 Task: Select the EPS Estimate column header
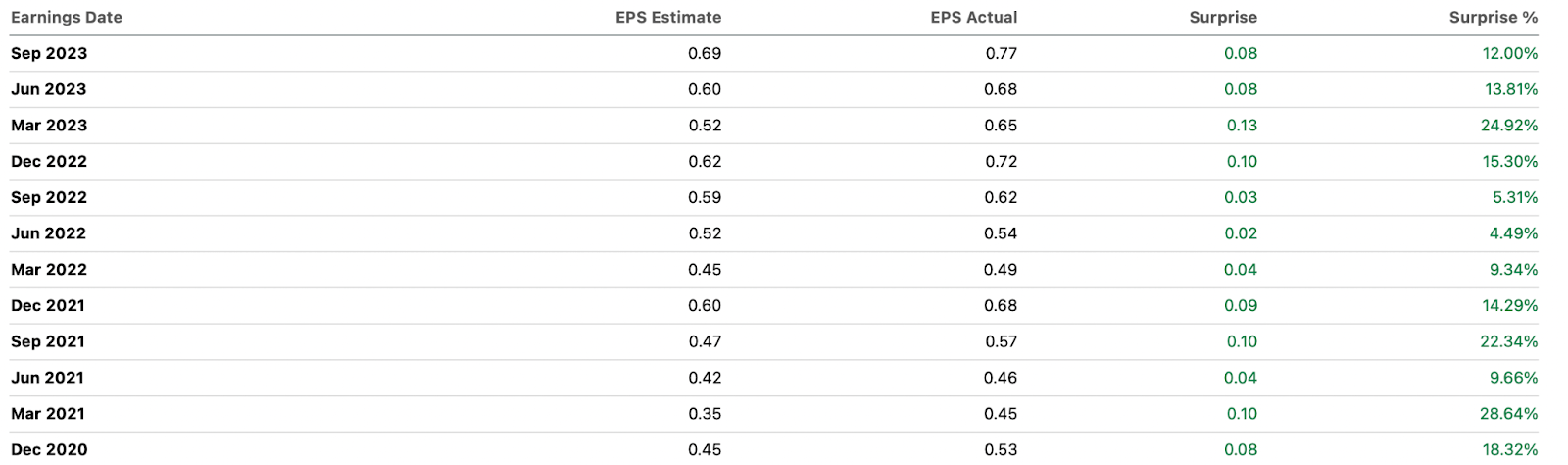(668, 17)
